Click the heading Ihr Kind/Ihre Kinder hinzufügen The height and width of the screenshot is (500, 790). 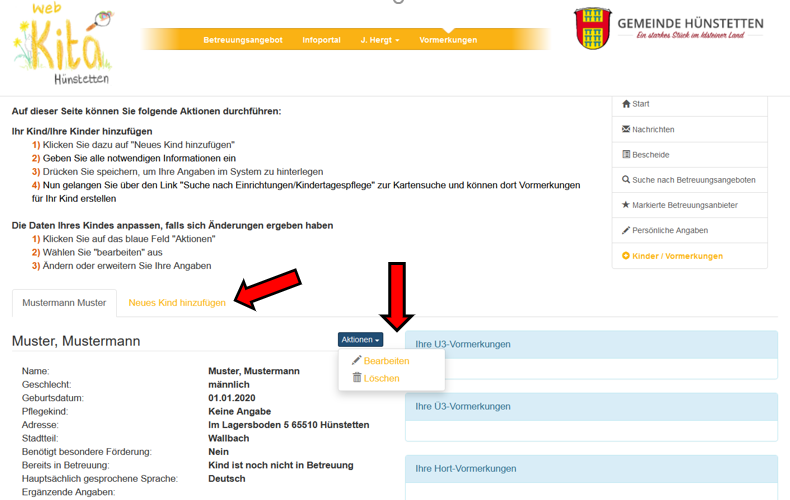[x=82, y=132]
